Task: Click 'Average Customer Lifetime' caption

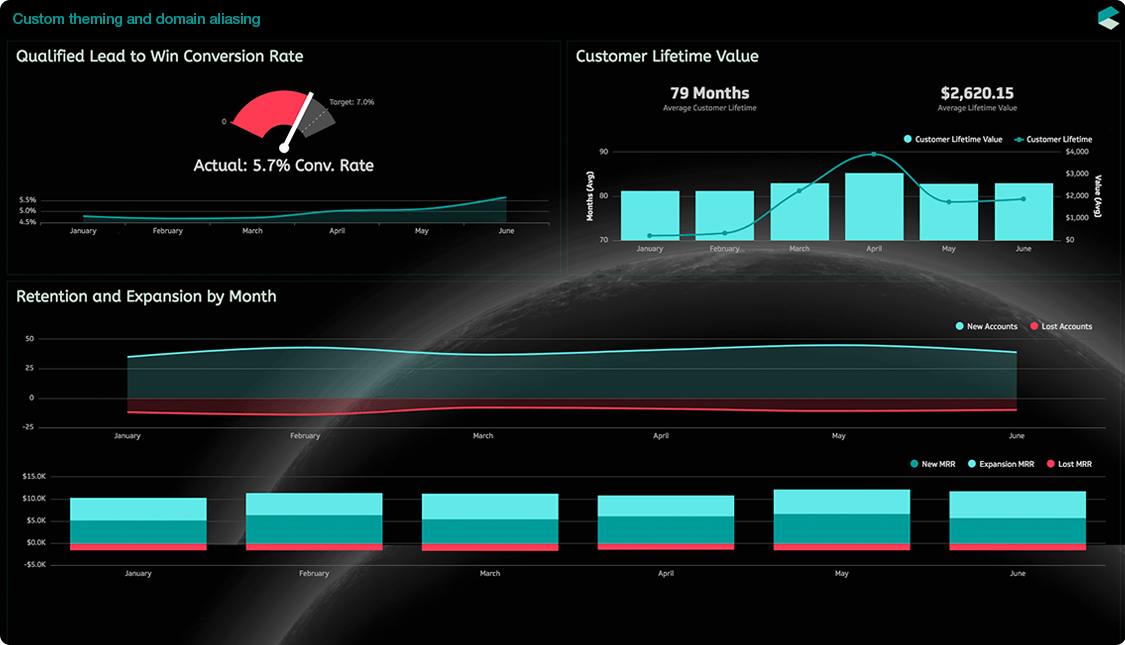Action: click(710, 108)
